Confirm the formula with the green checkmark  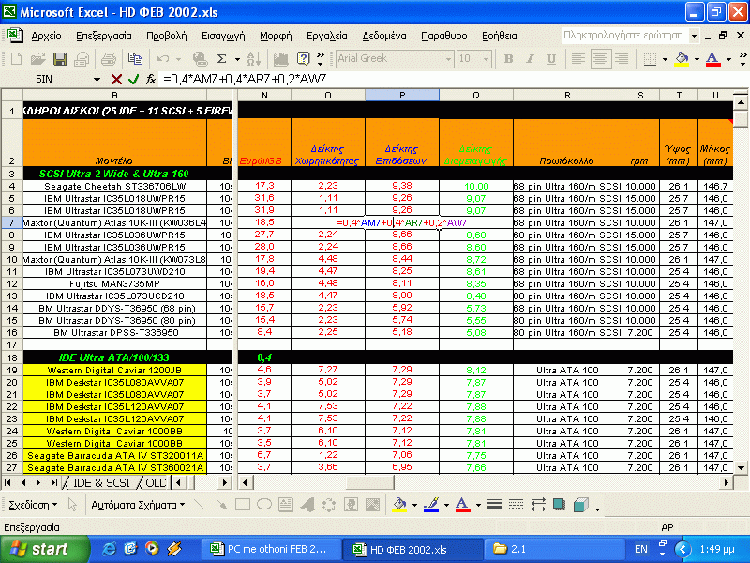pos(133,79)
